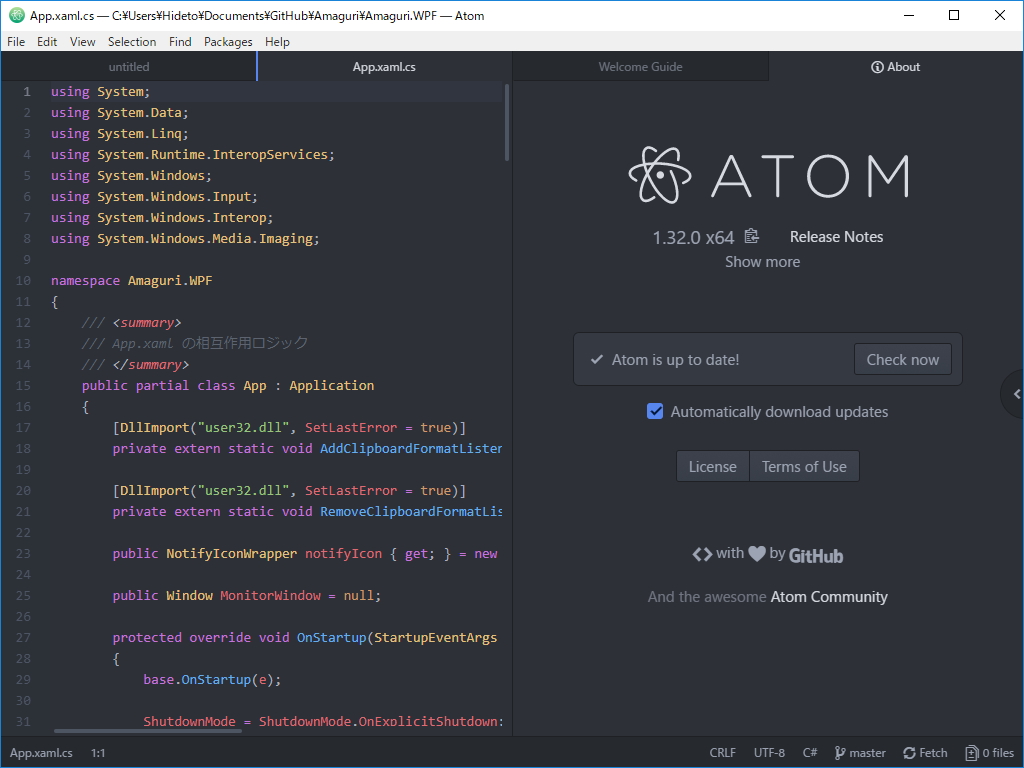Open the Packages menu

pyautogui.click(x=228, y=41)
